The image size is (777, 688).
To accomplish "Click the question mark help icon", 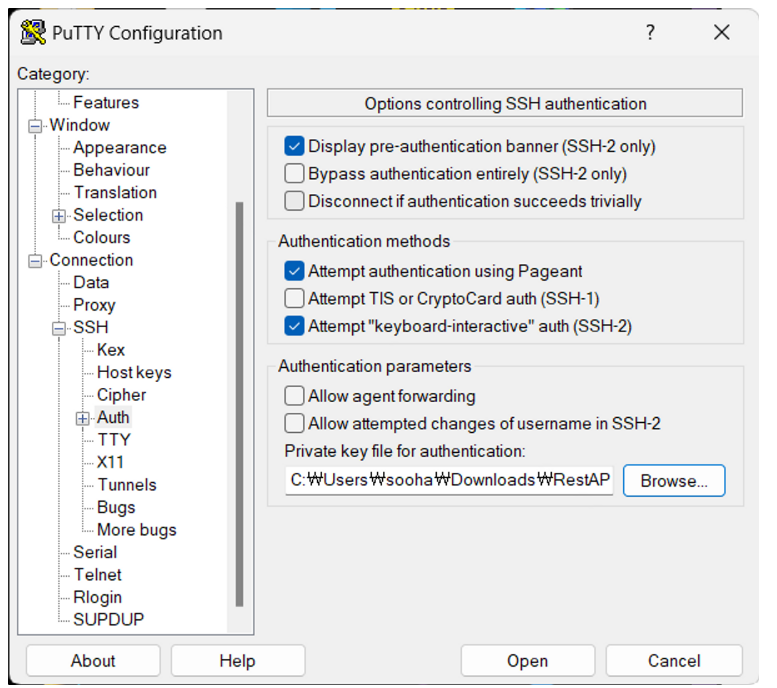I will (651, 33).
